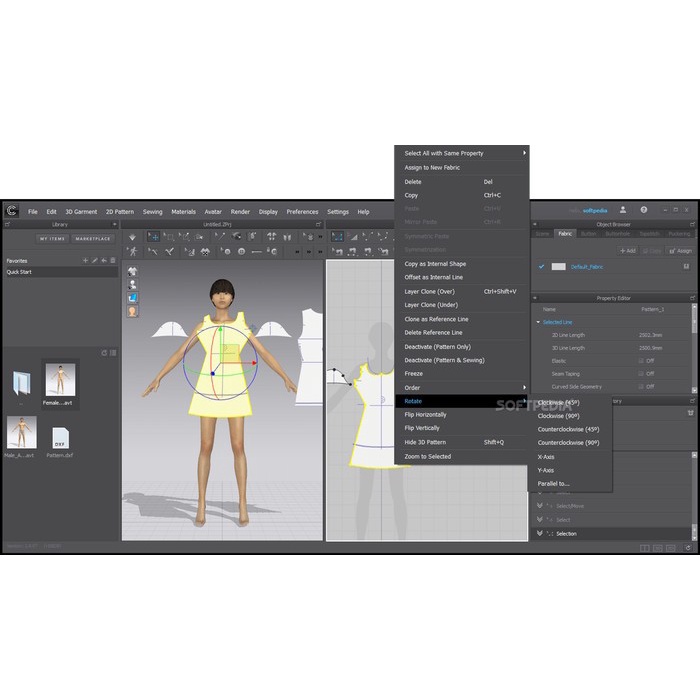Viewport: 700px width, 700px height.
Task: Click the help question mark icon
Action: pos(643,210)
